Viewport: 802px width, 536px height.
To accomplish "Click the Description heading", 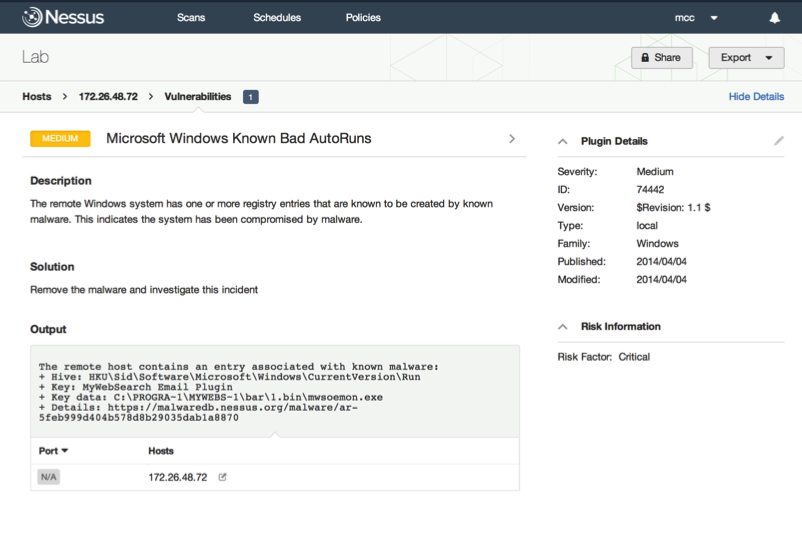I will (61, 181).
